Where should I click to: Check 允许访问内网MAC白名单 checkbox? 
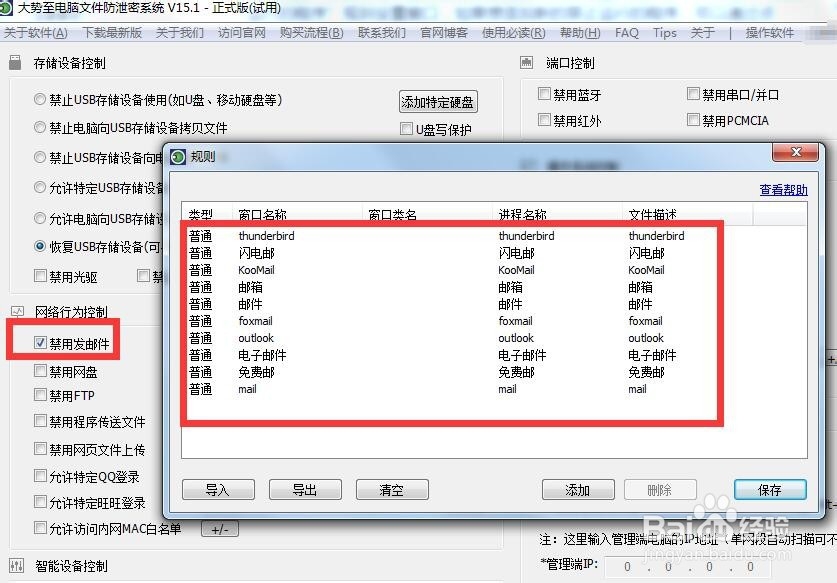click(40, 528)
